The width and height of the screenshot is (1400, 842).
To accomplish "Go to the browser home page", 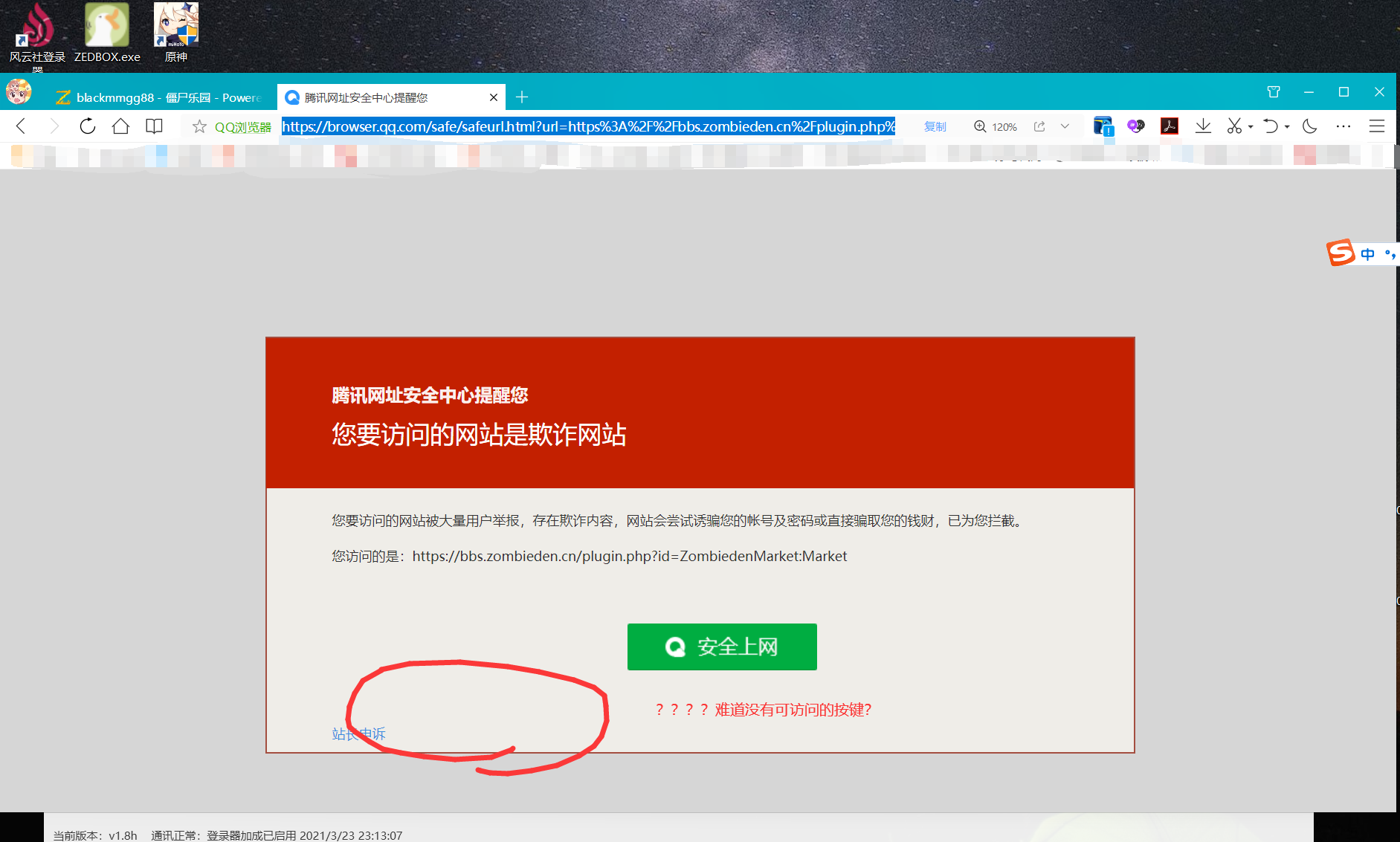I will pos(120,126).
